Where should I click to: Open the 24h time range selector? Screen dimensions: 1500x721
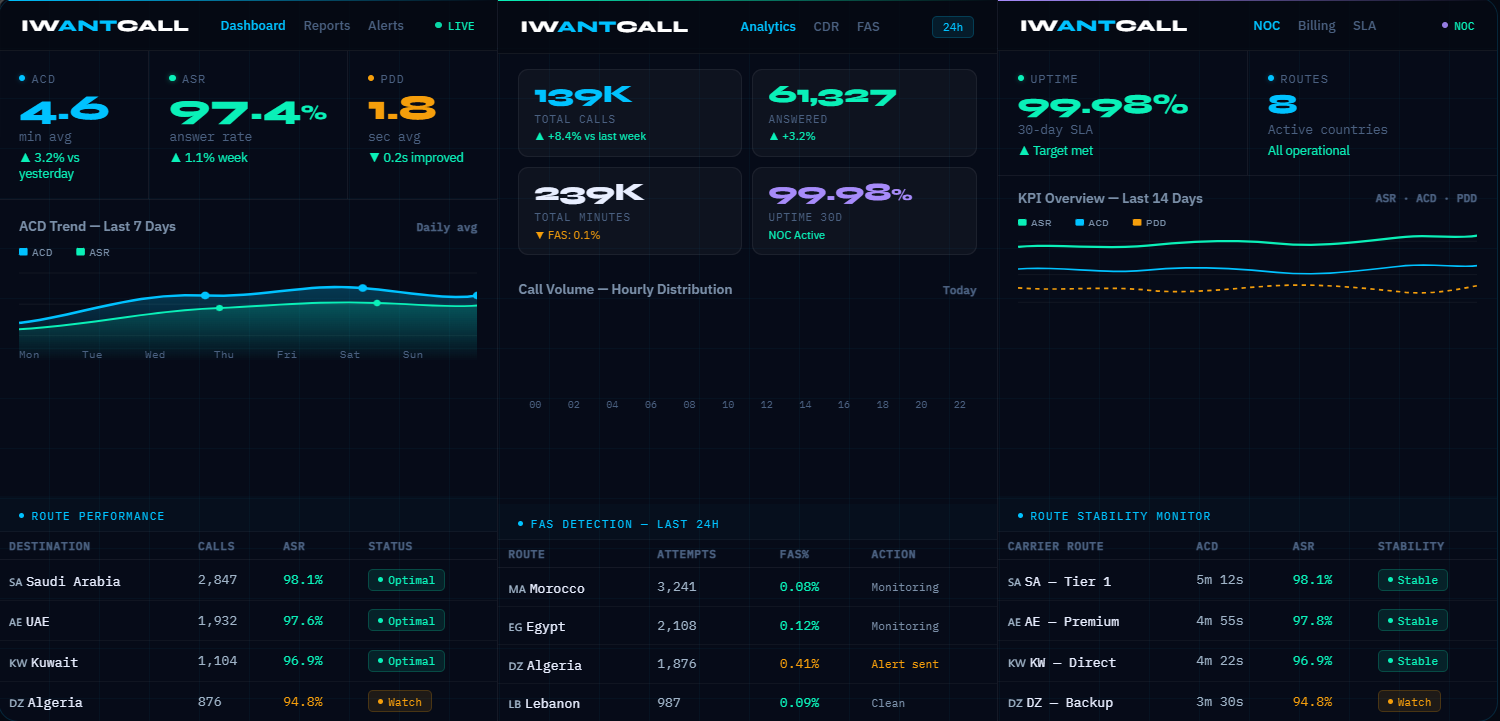click(x=951, y=27)
